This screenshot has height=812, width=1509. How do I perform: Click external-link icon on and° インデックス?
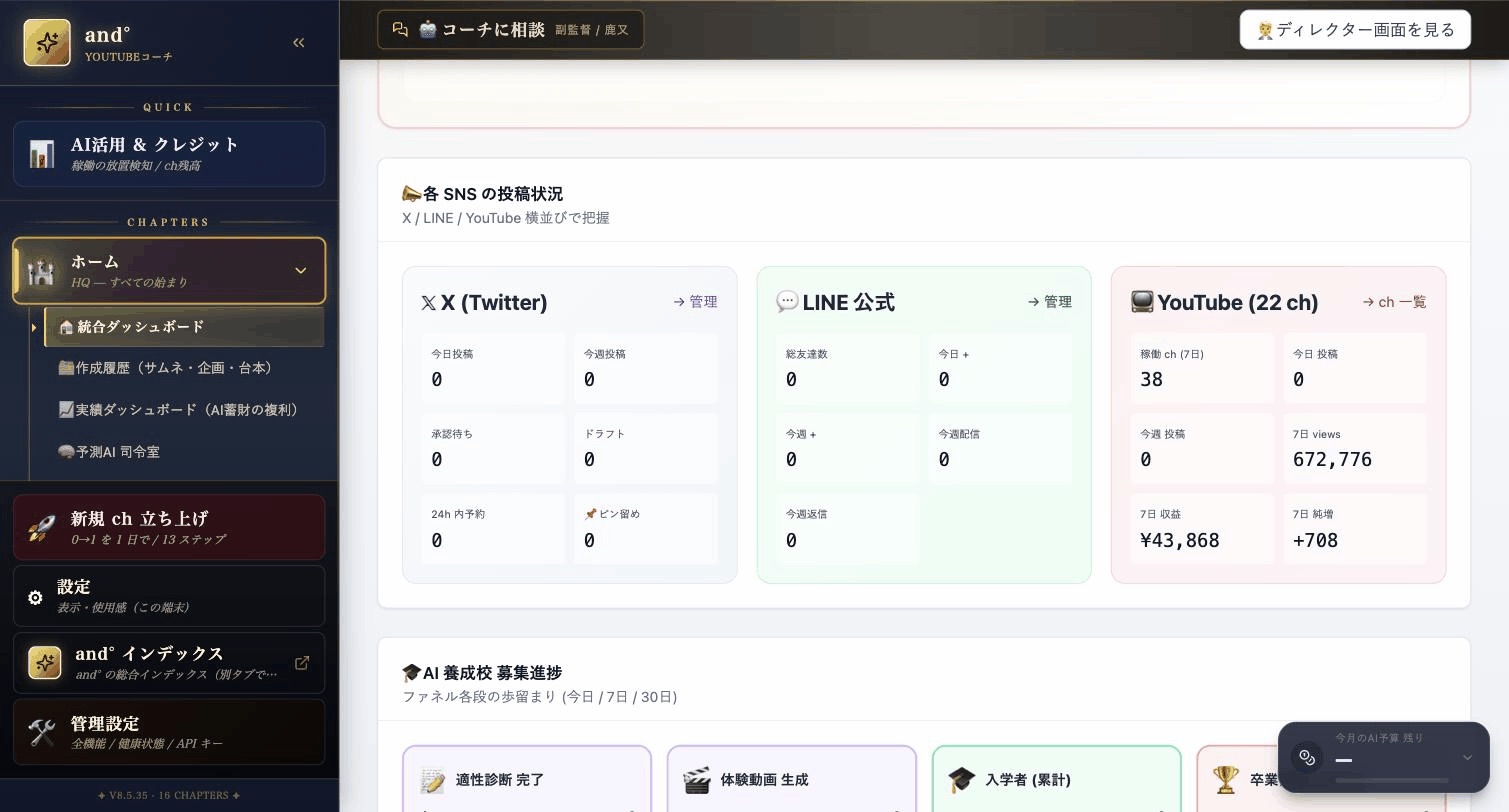tap(302, 663)
